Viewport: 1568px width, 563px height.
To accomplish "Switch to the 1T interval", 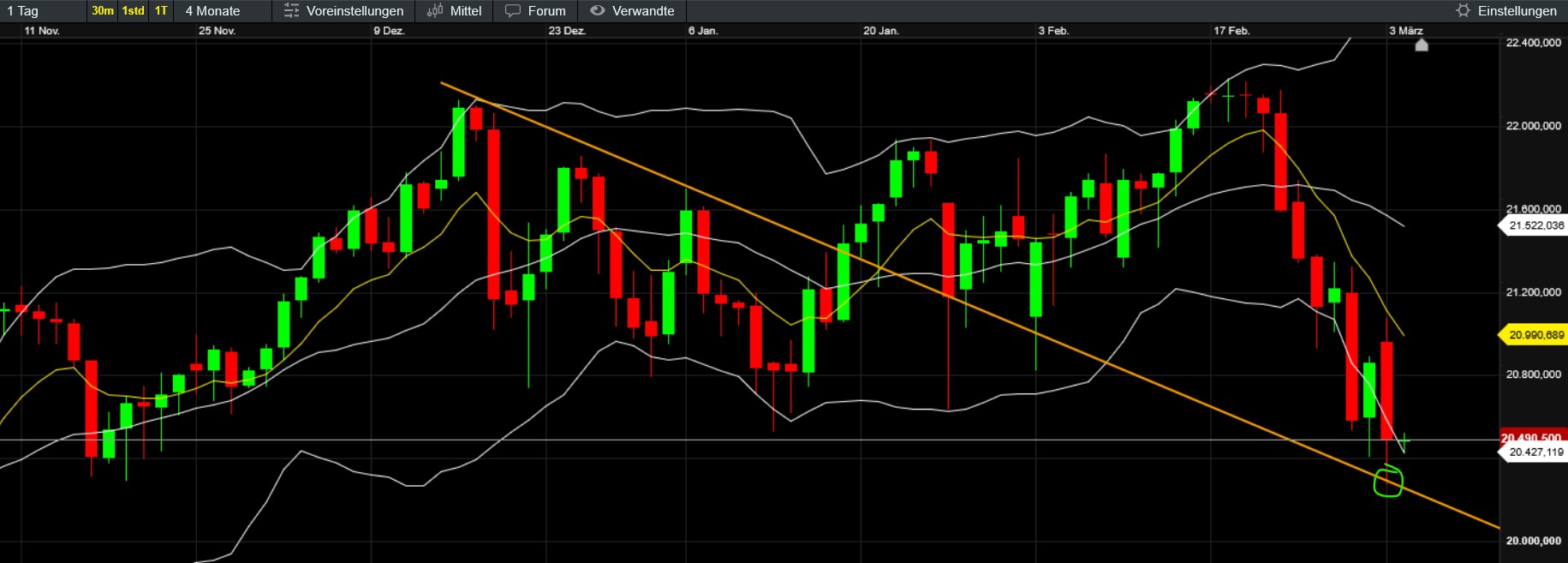I will click(161, 11).
